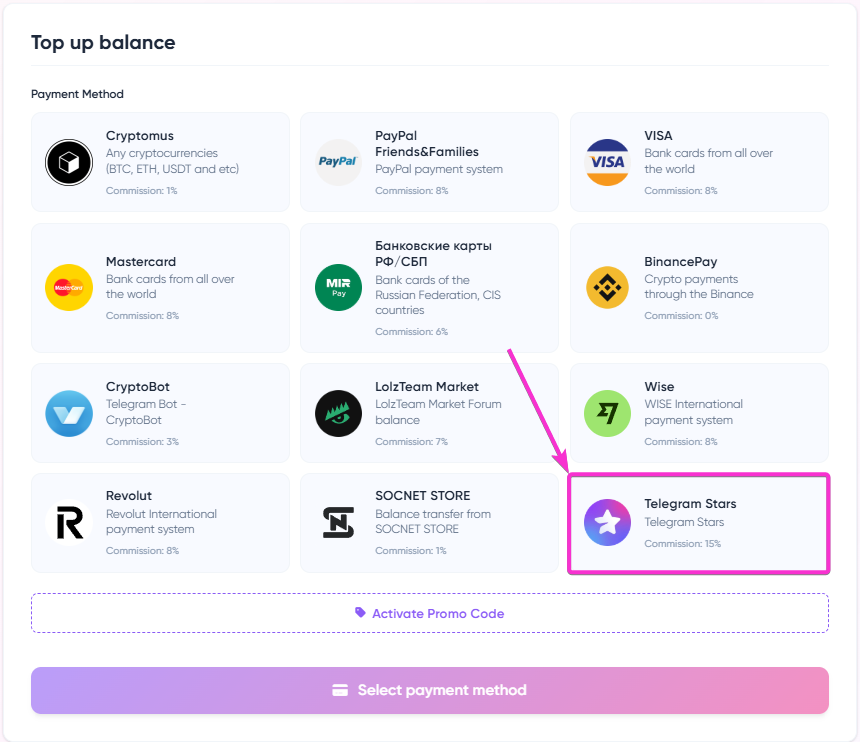Choose CryptoBot Telegram Bot payment
Viewport: 860px width, 742px height.
tap(160, 413)
